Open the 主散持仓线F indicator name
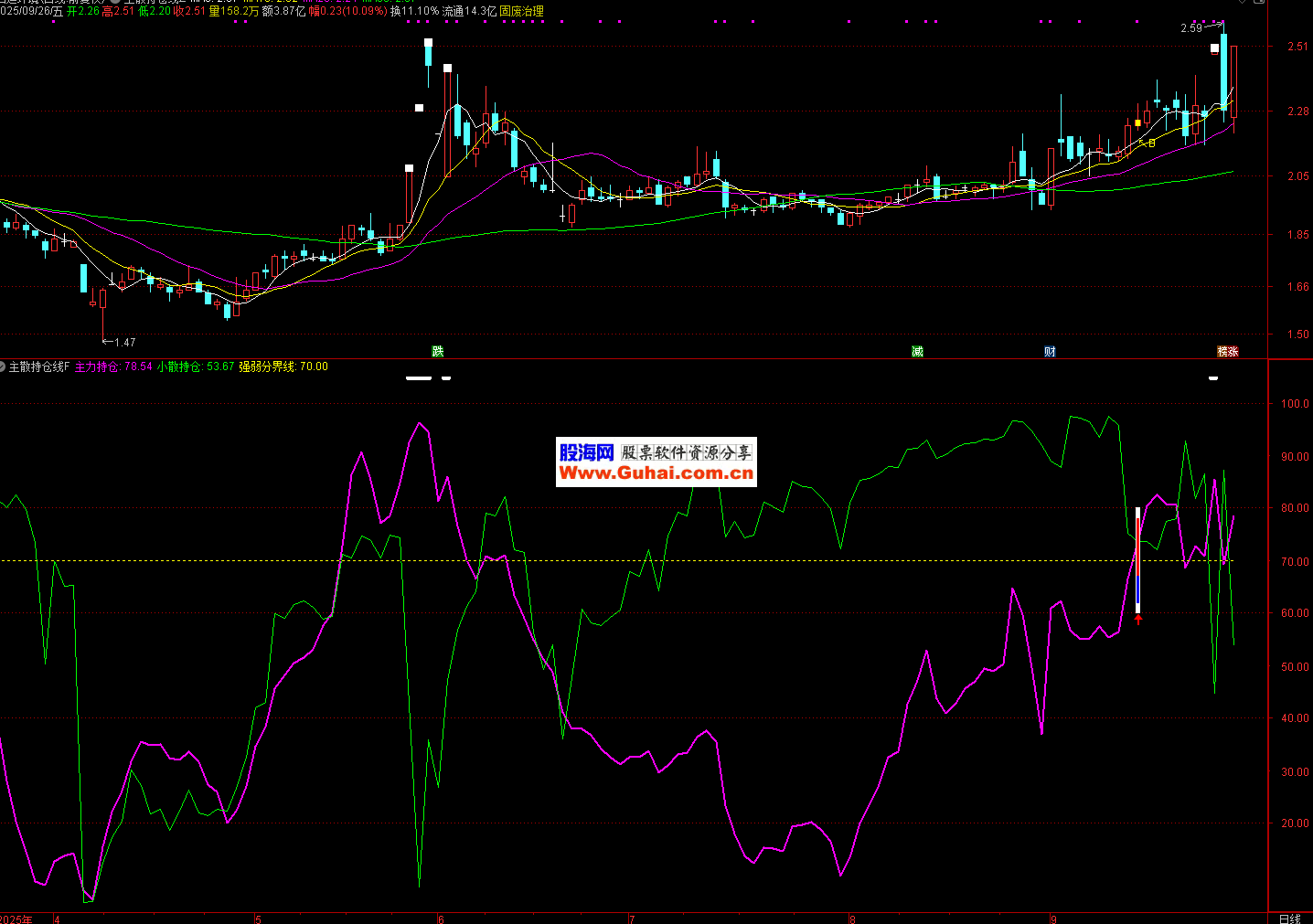Screen dimensions: 1313x924 point(38,366)
